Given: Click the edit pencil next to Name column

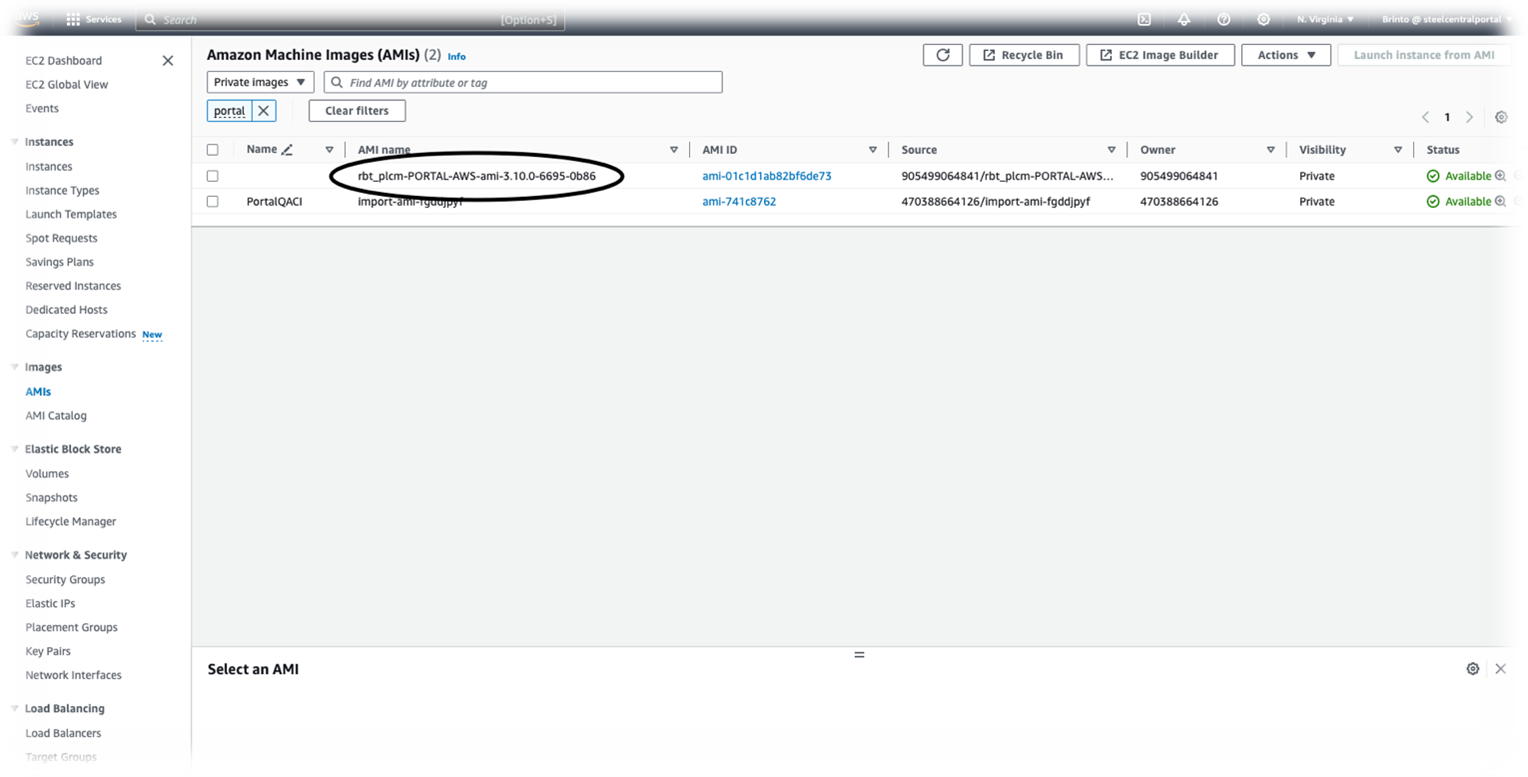Looking at the screenshot, I should point(287,150).
